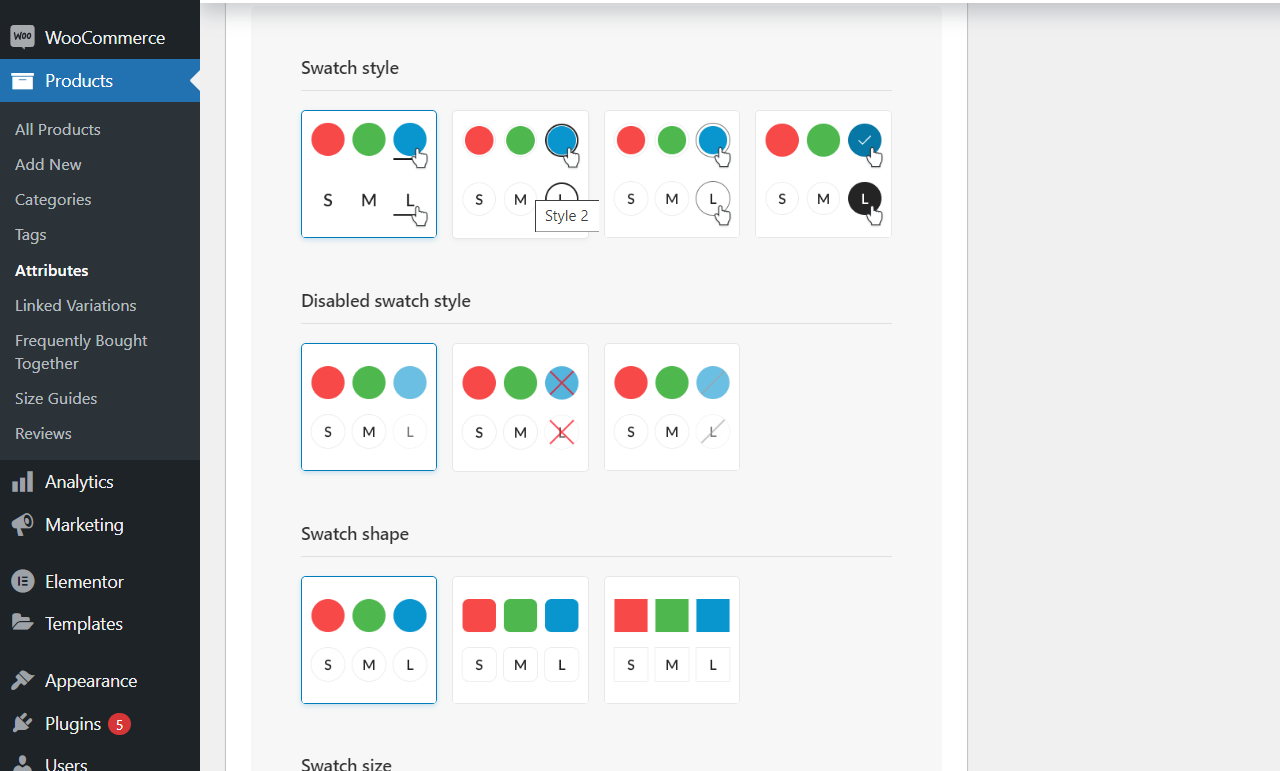Choose disabled style with diagonal gray slash
The image size is (1280, 771).
[x=672, y=407]
